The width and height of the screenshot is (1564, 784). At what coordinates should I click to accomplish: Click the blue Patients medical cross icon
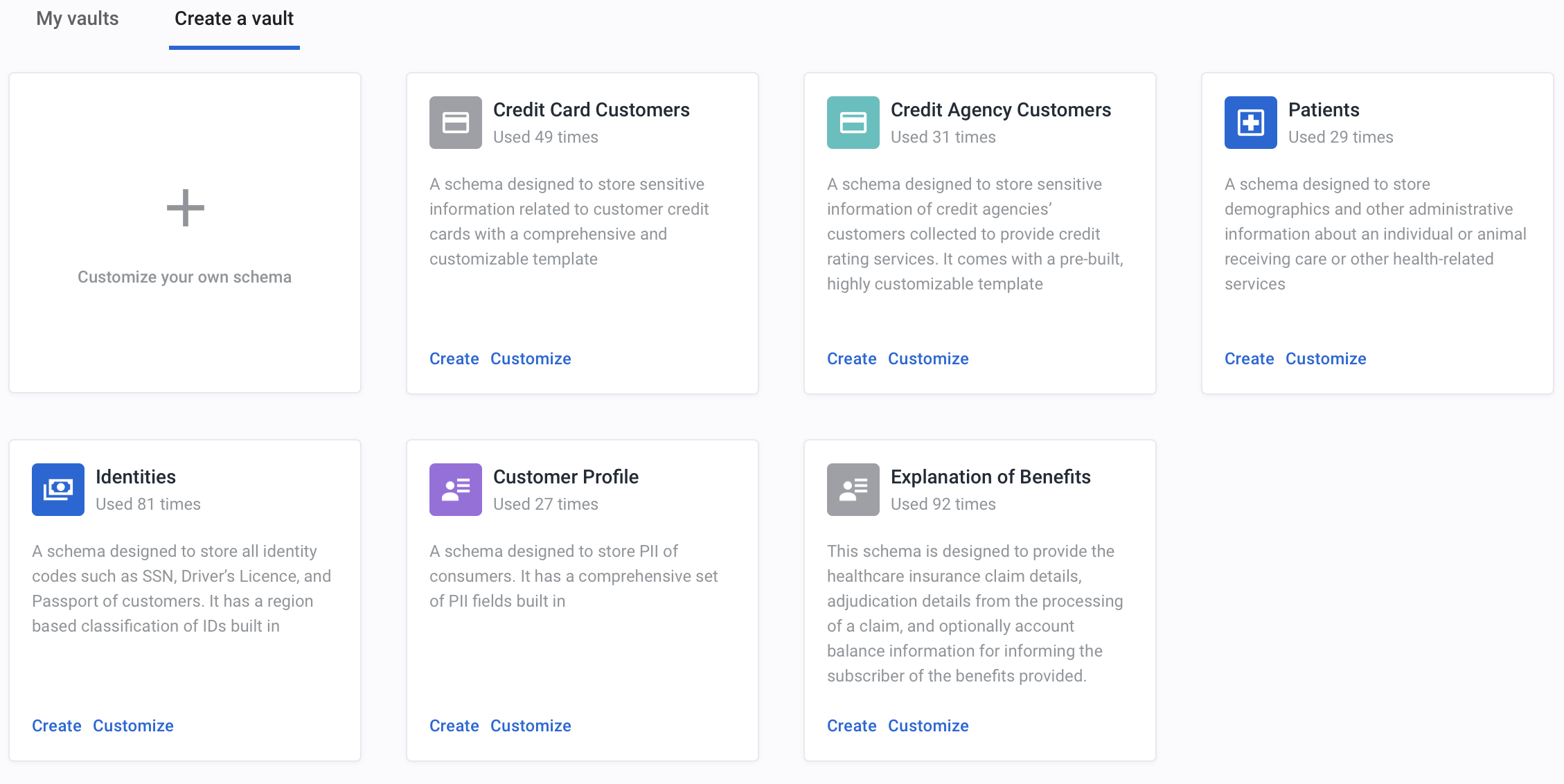(x=1250, y=123)
